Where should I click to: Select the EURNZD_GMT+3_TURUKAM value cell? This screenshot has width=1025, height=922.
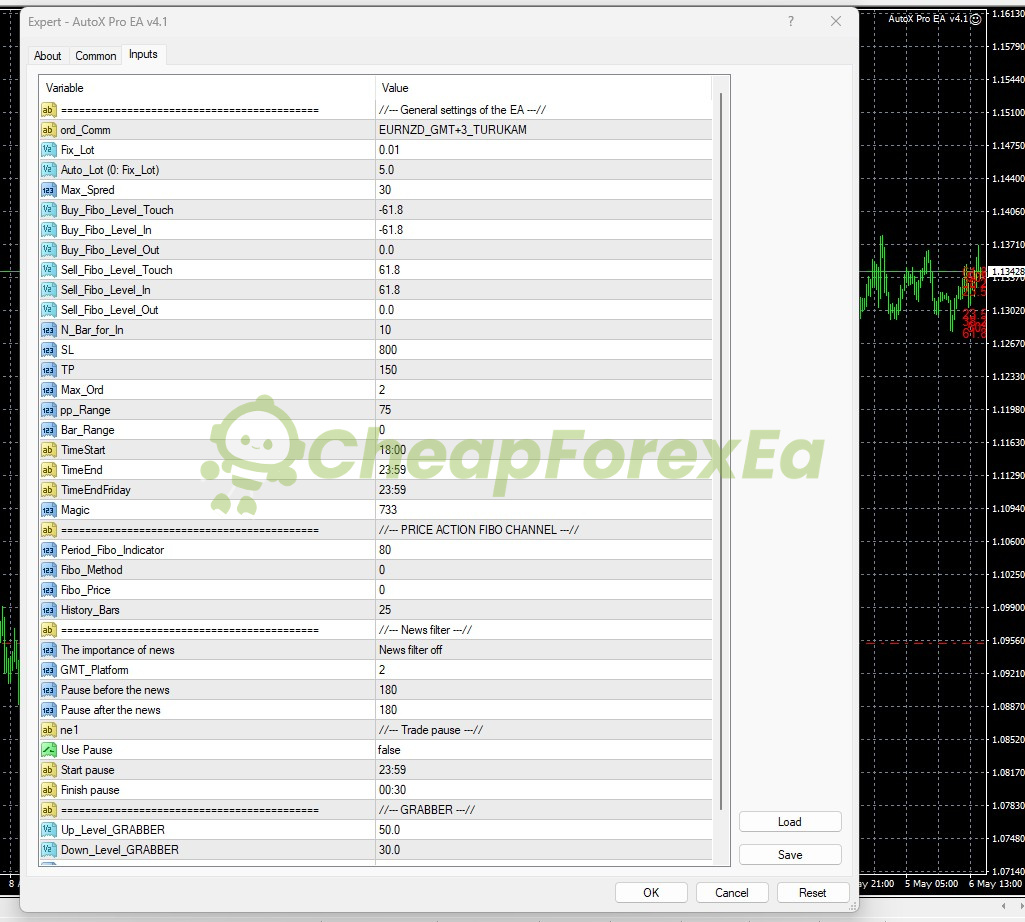[544, 130]
